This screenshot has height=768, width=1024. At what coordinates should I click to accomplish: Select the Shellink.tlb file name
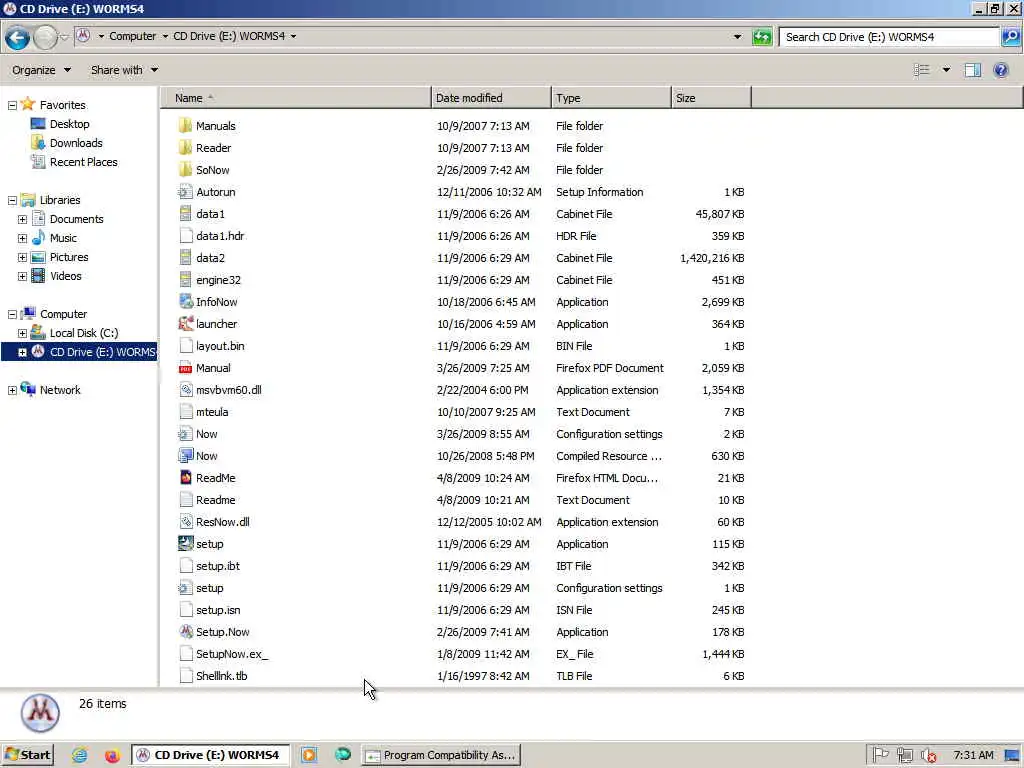[x=221, y=676]
